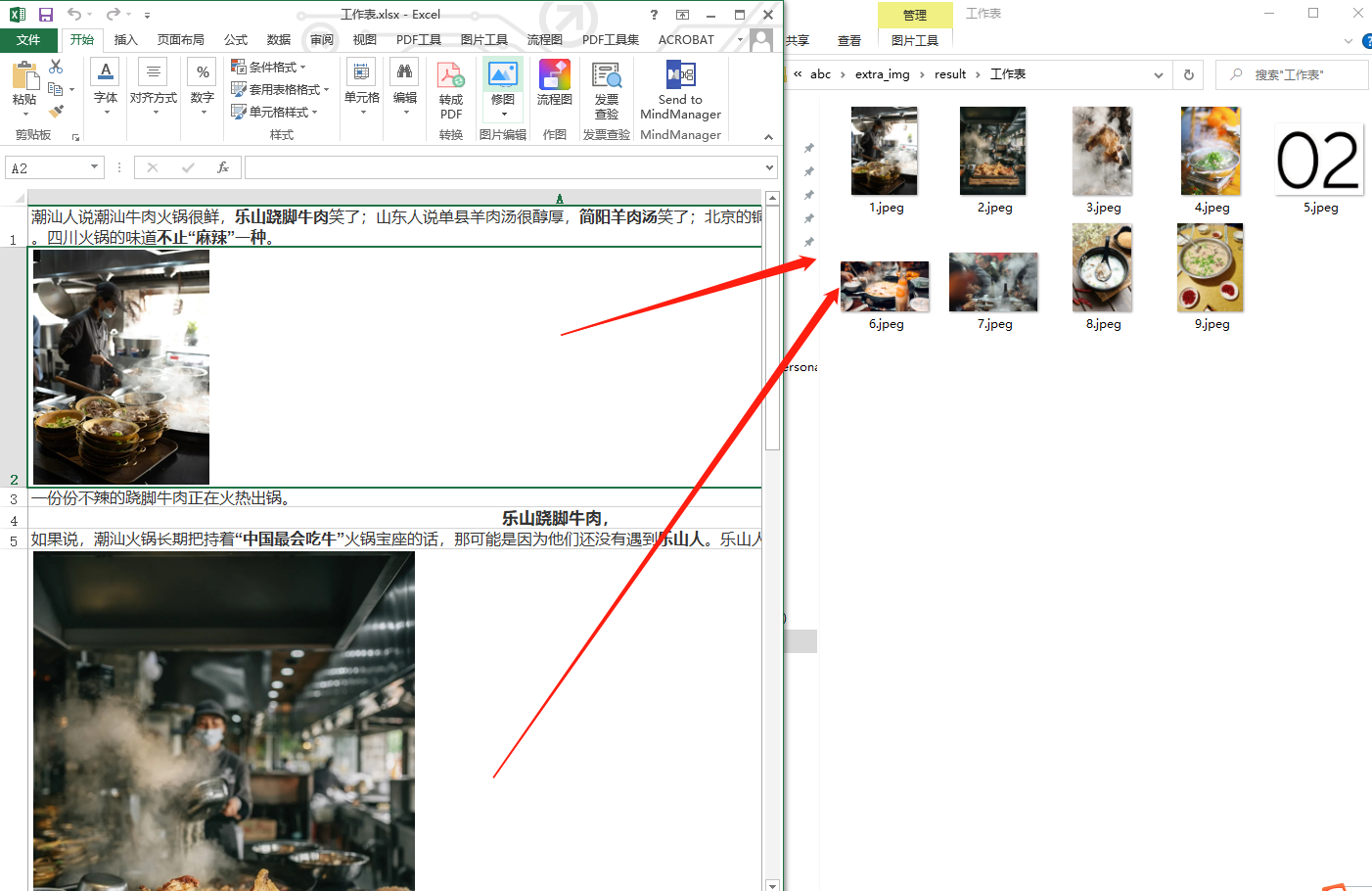Undo the last action
Screen dimensions: 1372x891
point(73,14)
